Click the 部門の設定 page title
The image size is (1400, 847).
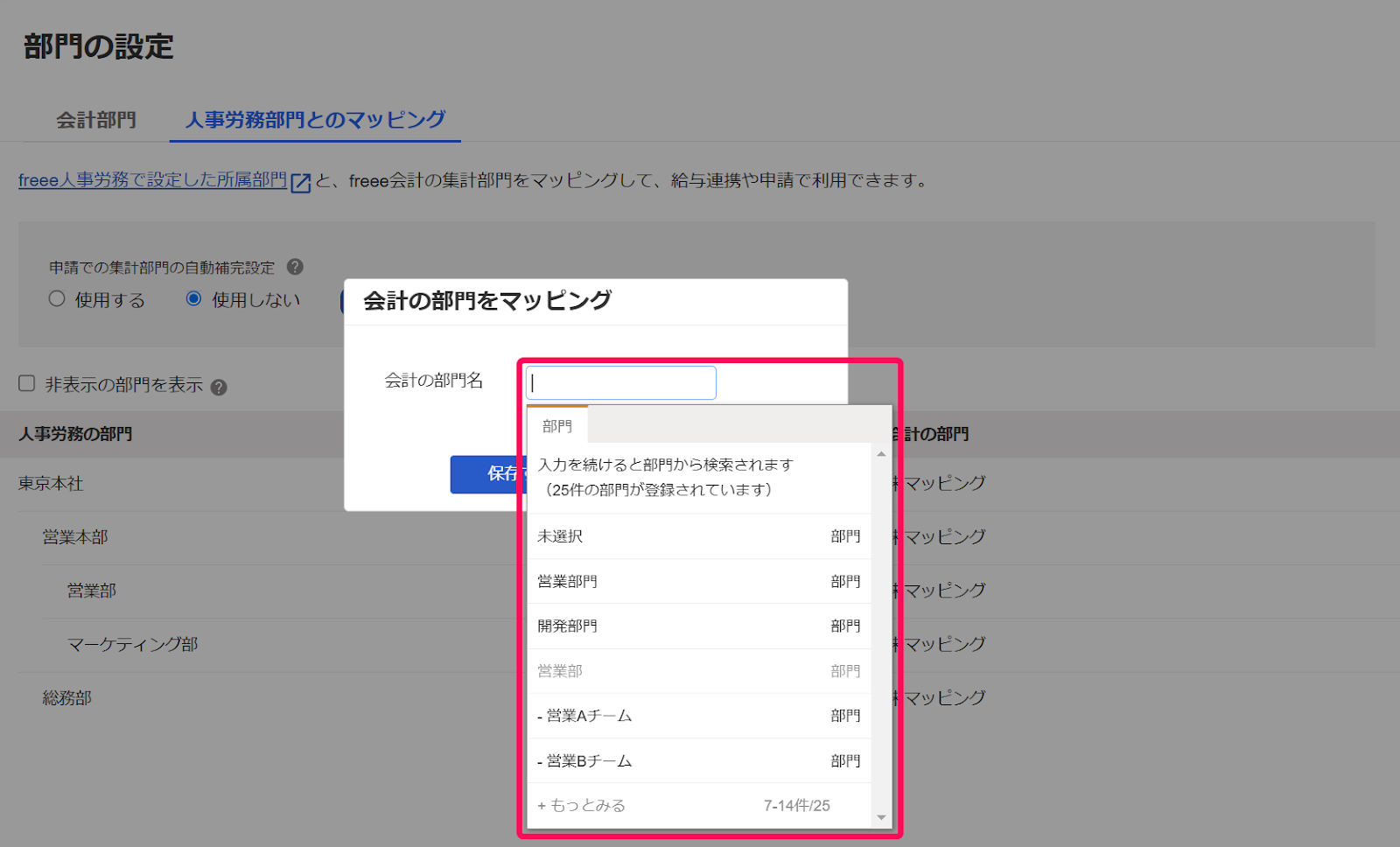[99, 46]
